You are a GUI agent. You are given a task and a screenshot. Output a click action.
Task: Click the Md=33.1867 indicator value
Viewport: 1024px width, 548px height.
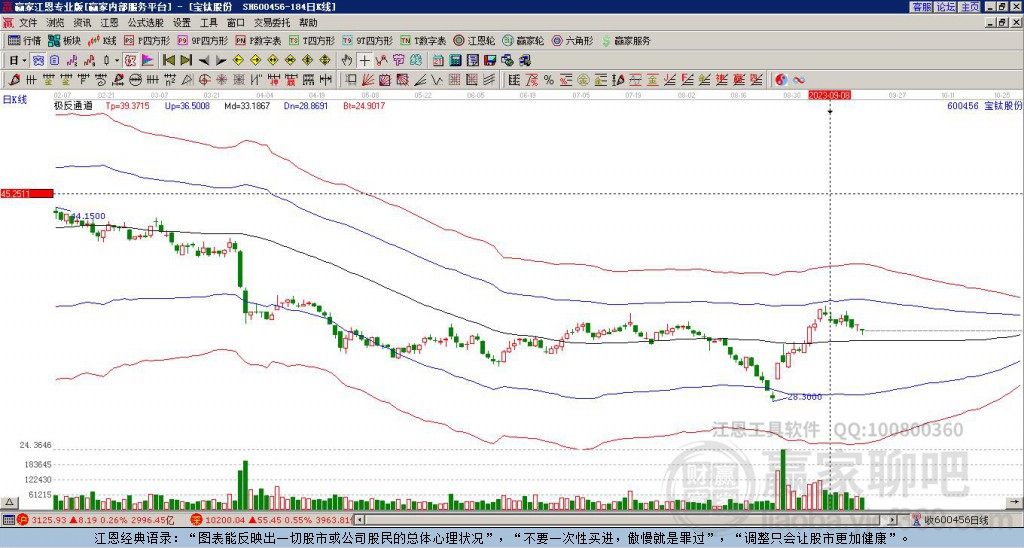tap(247, 105)
